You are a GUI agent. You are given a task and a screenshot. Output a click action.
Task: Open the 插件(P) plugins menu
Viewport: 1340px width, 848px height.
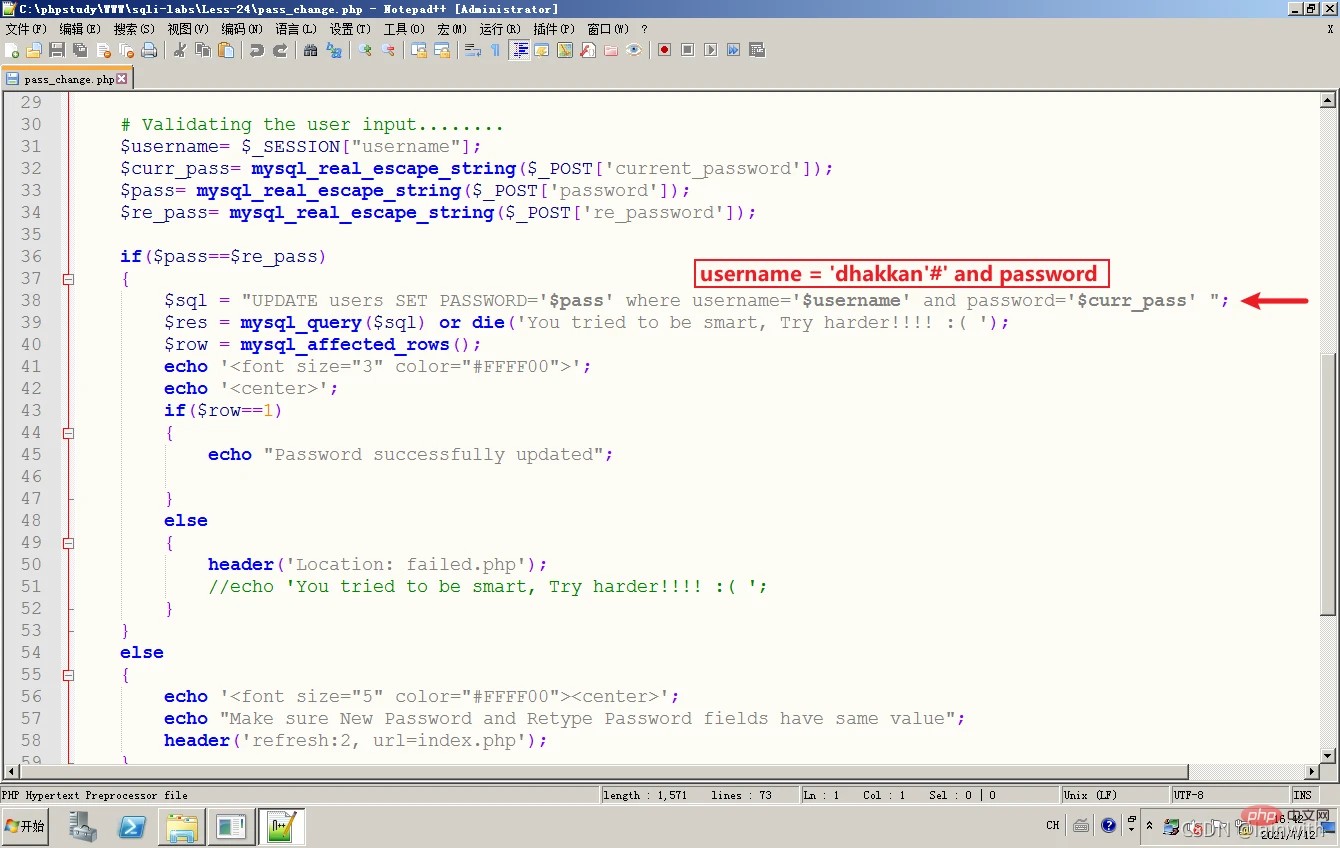pos(554,29)
